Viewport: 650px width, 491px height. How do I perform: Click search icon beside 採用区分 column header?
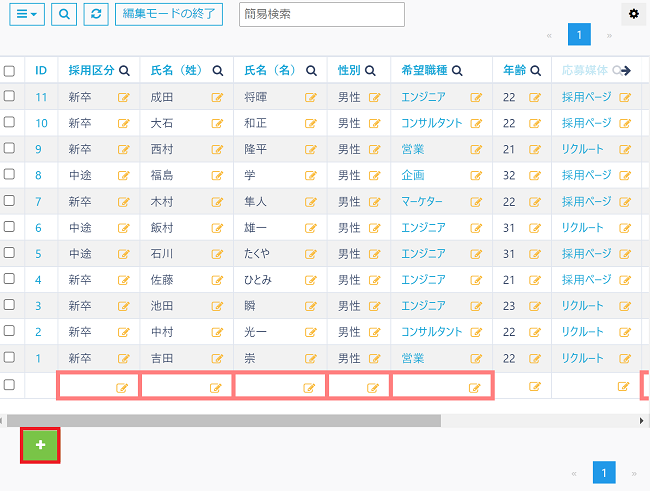click(x=125, y=71)
